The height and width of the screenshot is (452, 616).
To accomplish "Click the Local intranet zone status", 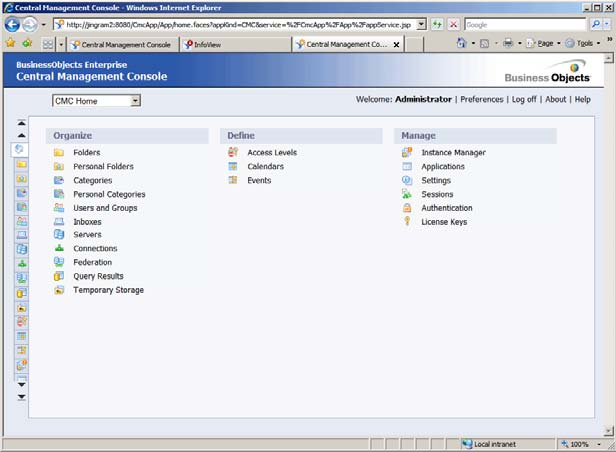I will pos(489,444).
